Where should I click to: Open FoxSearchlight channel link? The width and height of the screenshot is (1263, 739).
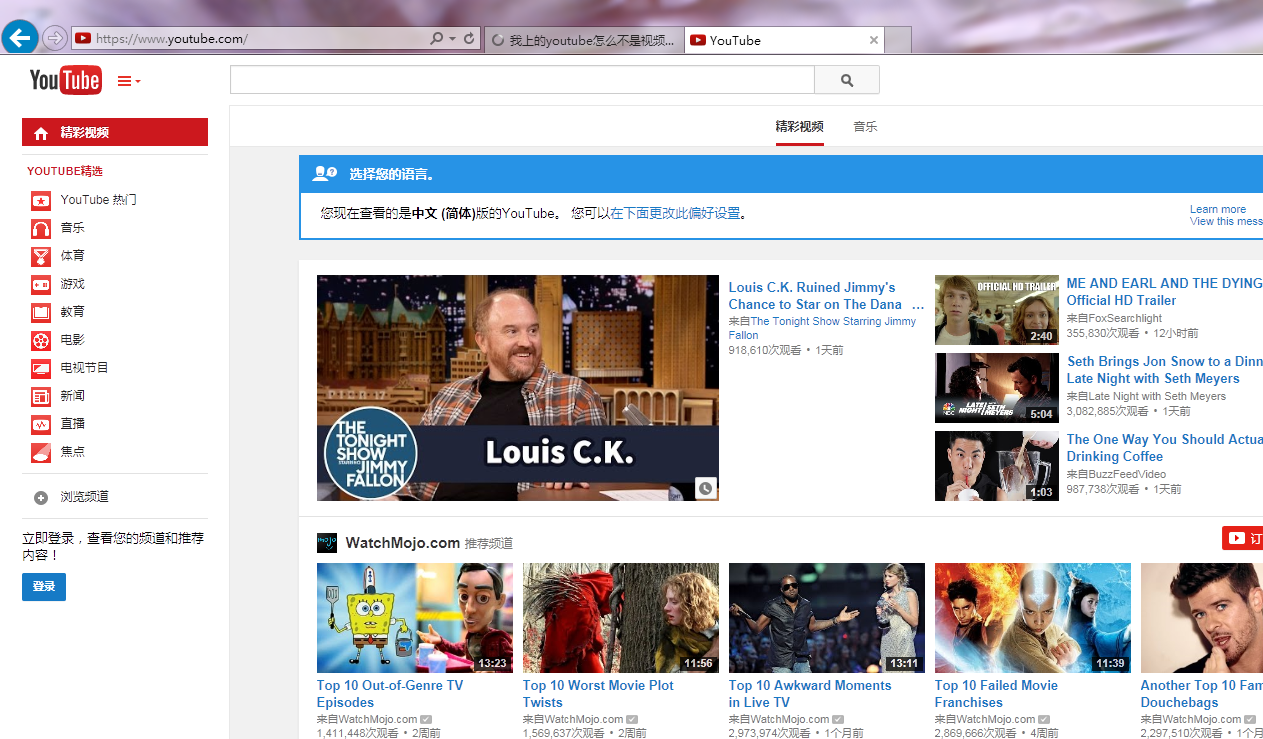[1125, 318]
